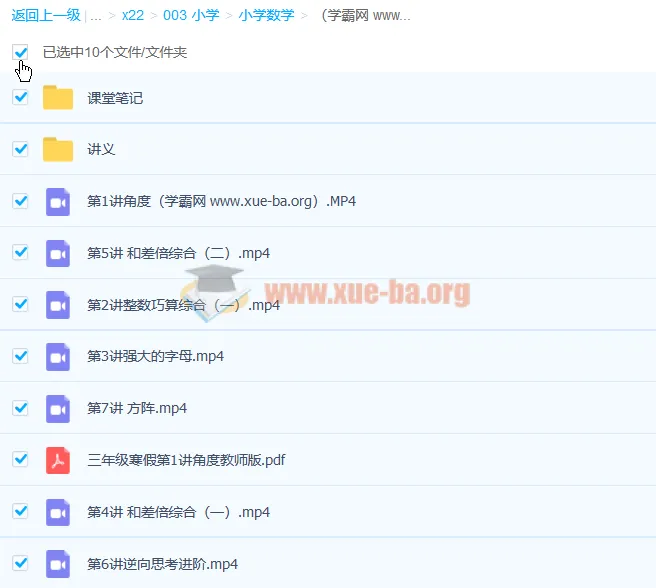Deselect checkbox for 第6讲逆向思考进阶.mp4
This screenshot has width=656, height=588.
pos(20,563)
